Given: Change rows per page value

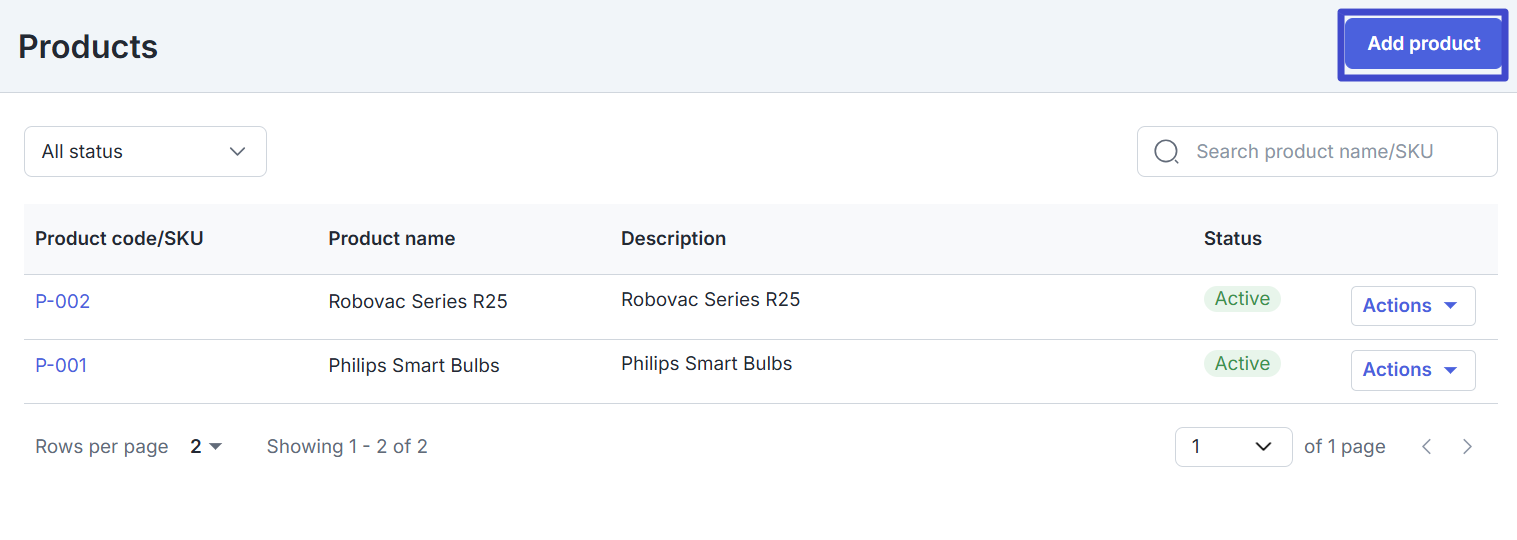Looking at the screenshot, I should (206, 447).
